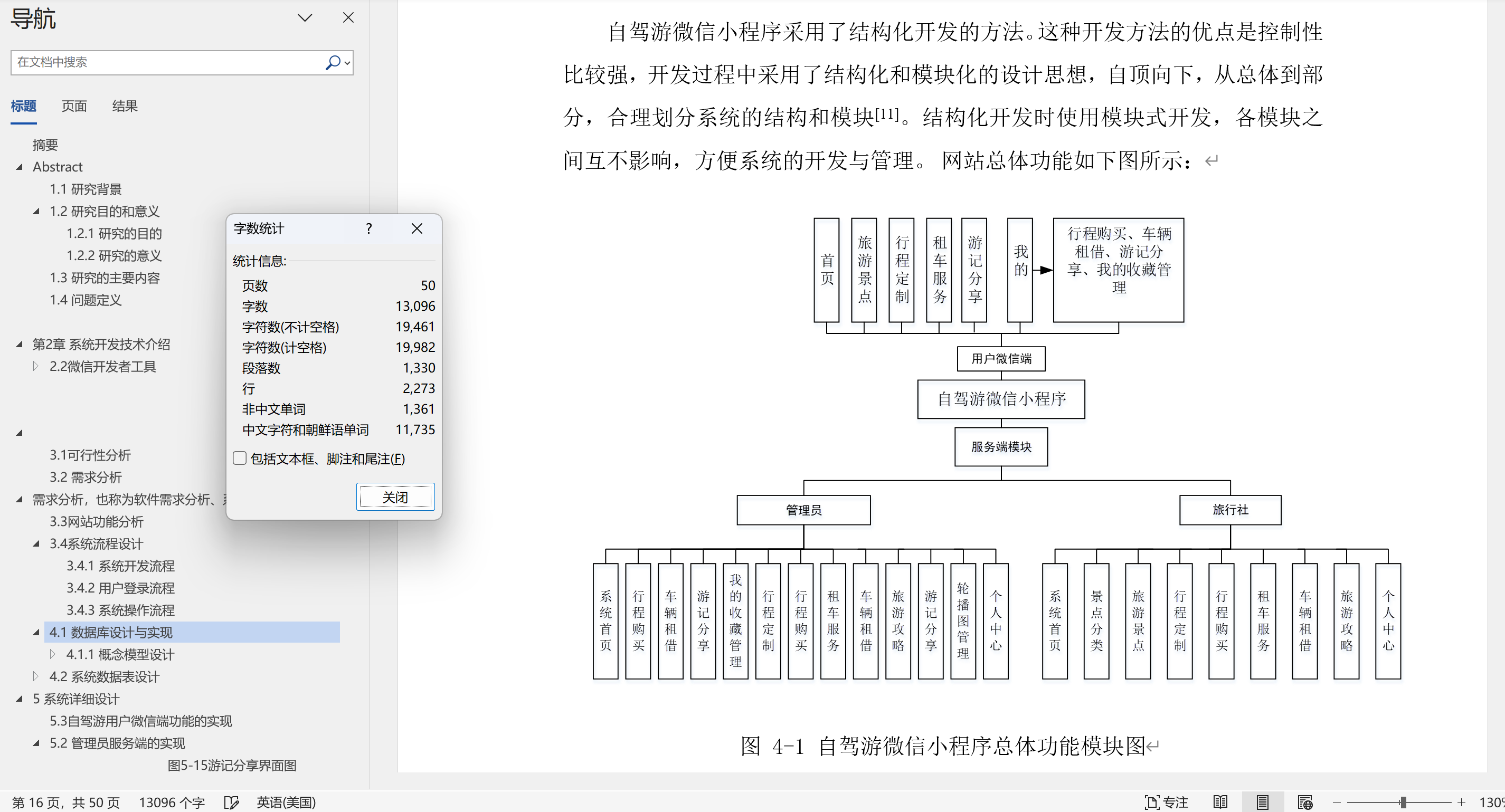Switch to Focus mode in status bar
1505x812 pixels.
tap(1166, 802)
